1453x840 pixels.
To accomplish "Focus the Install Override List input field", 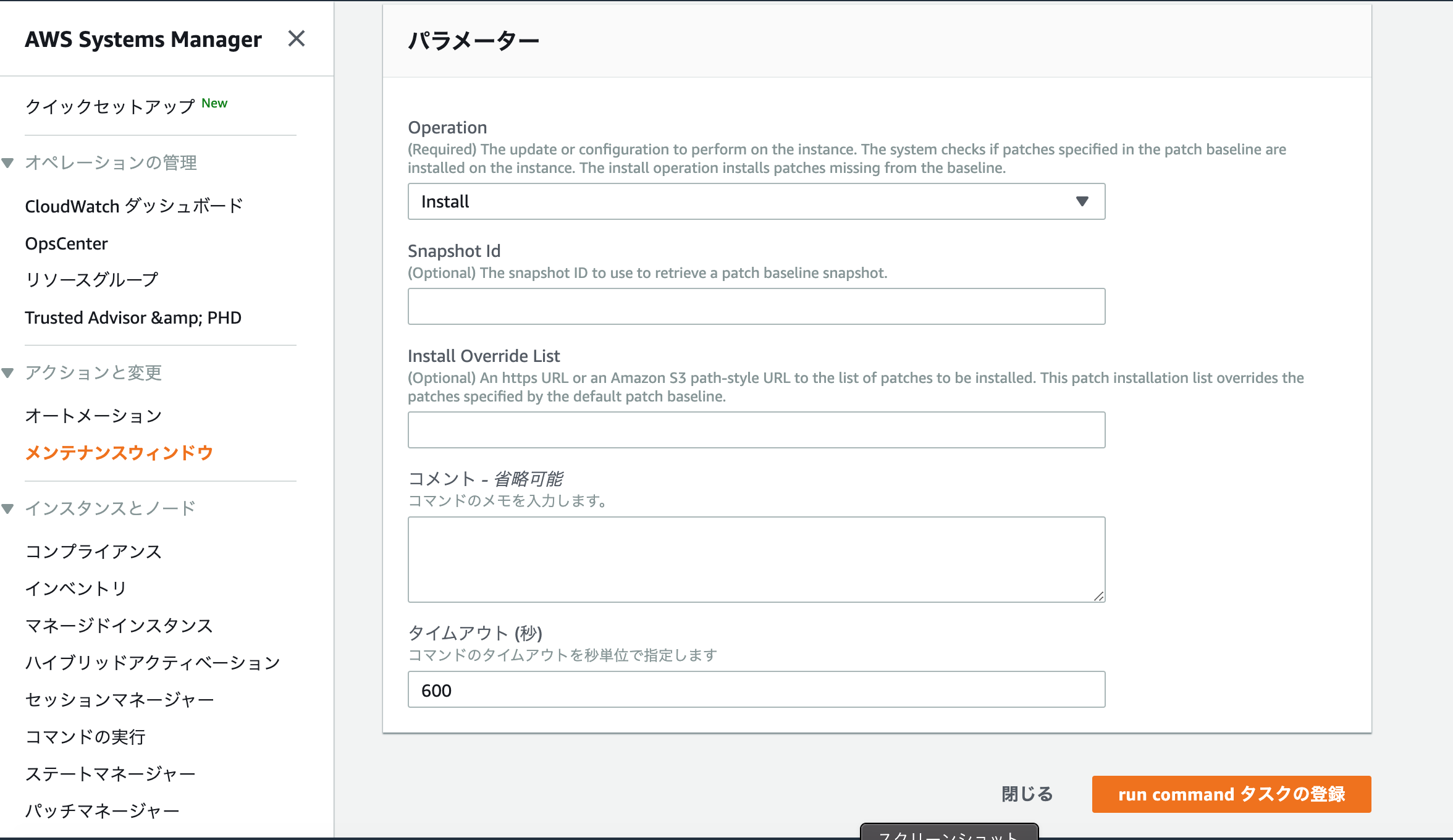I will coord(756,430).
